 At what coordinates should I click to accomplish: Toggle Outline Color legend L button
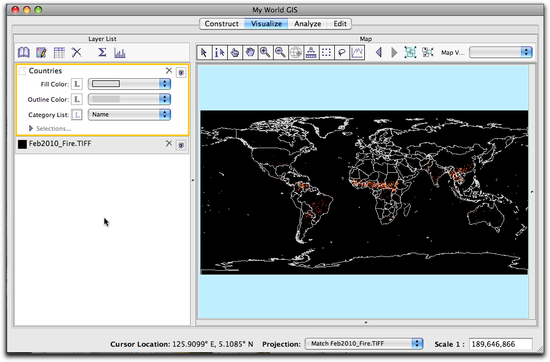click(x=77, y=99)
